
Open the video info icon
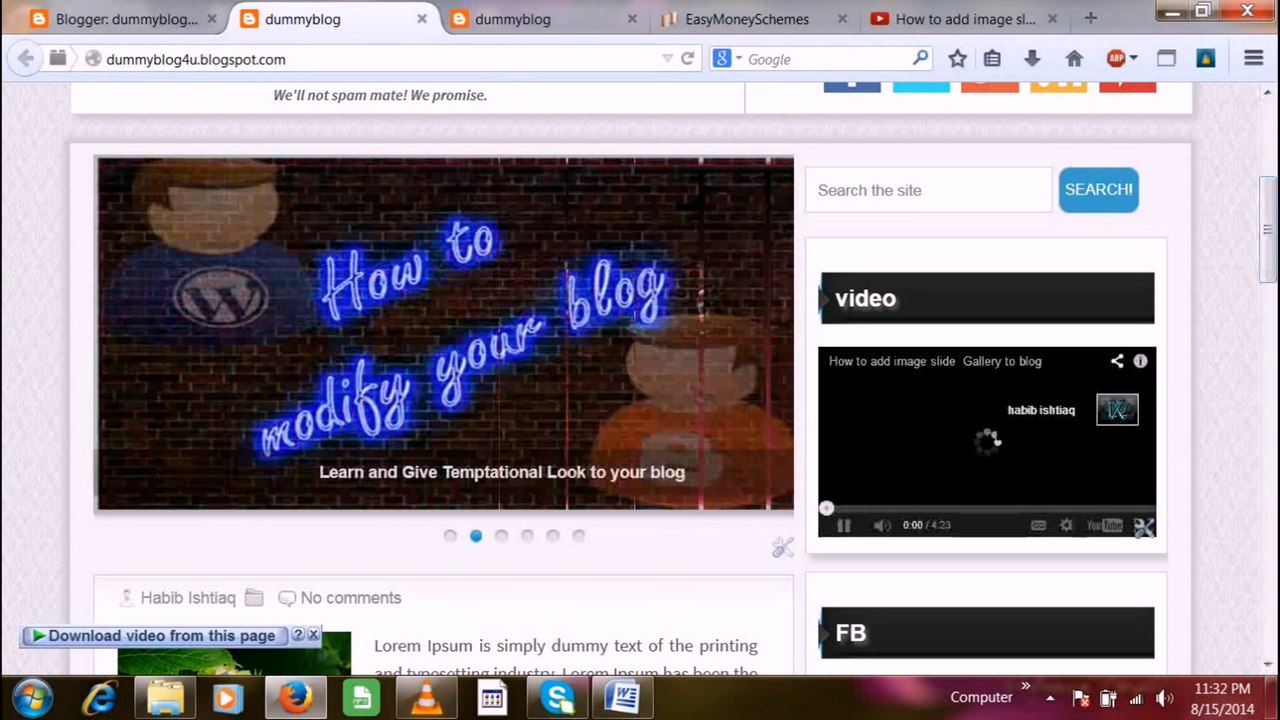pyautogui.click(x=1140, y=361)
